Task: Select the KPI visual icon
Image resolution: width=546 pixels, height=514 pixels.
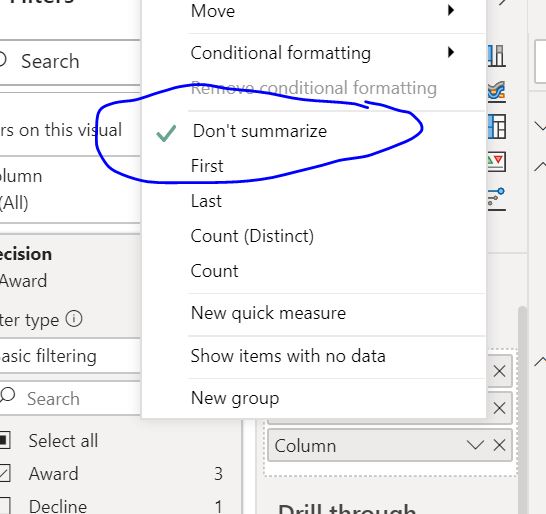Action: 497,162
